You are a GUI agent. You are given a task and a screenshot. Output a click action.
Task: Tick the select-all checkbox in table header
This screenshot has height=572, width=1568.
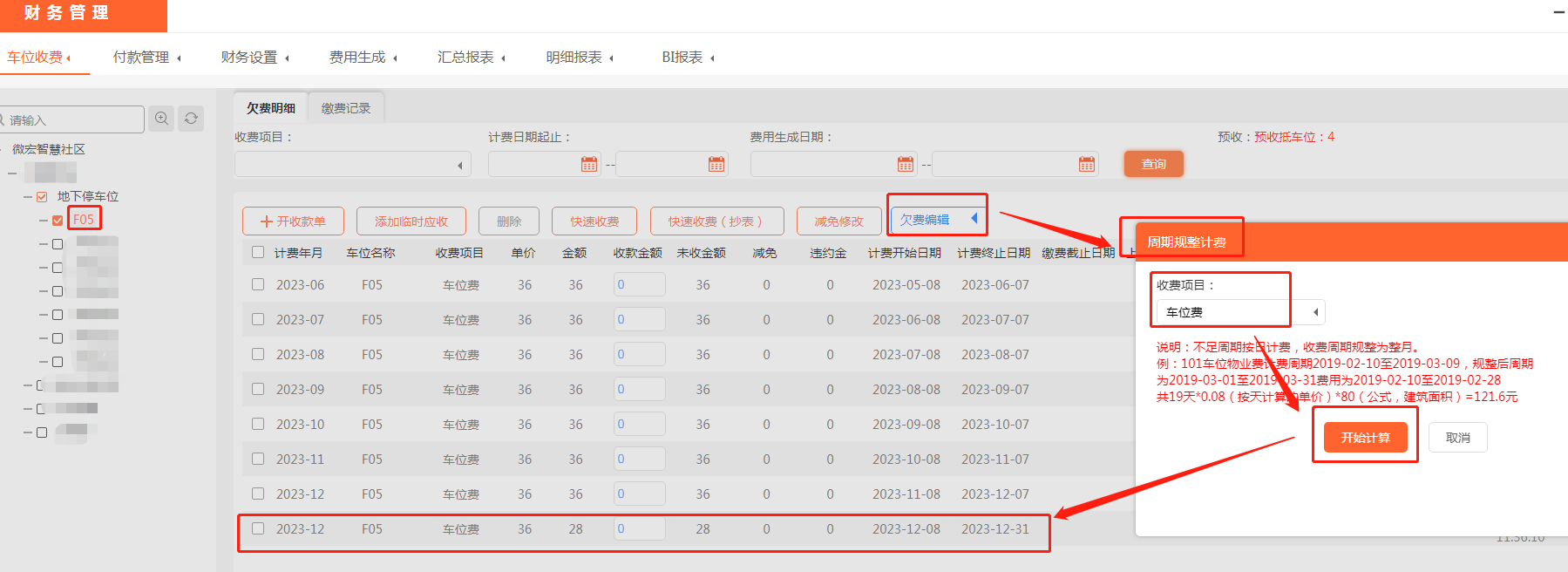[x=258, y=252]
